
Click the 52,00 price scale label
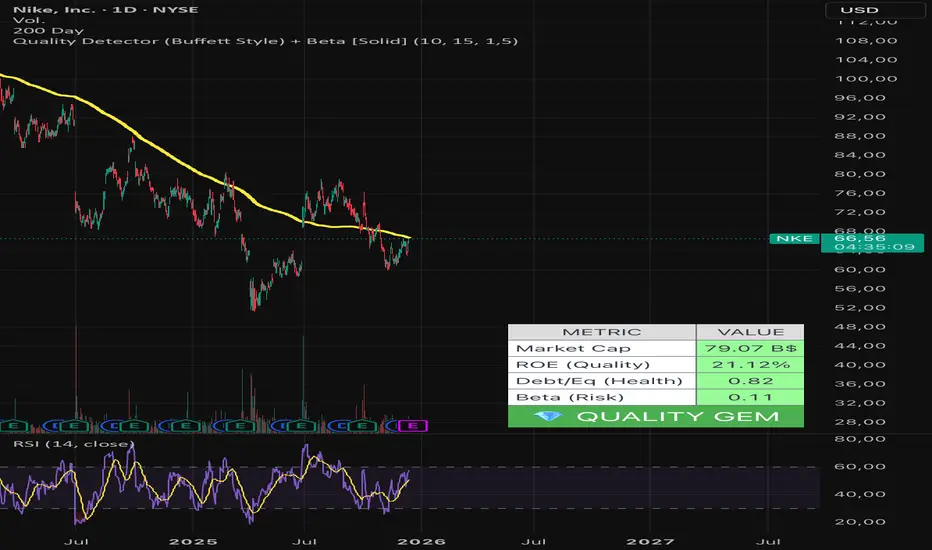pos(860,307)
